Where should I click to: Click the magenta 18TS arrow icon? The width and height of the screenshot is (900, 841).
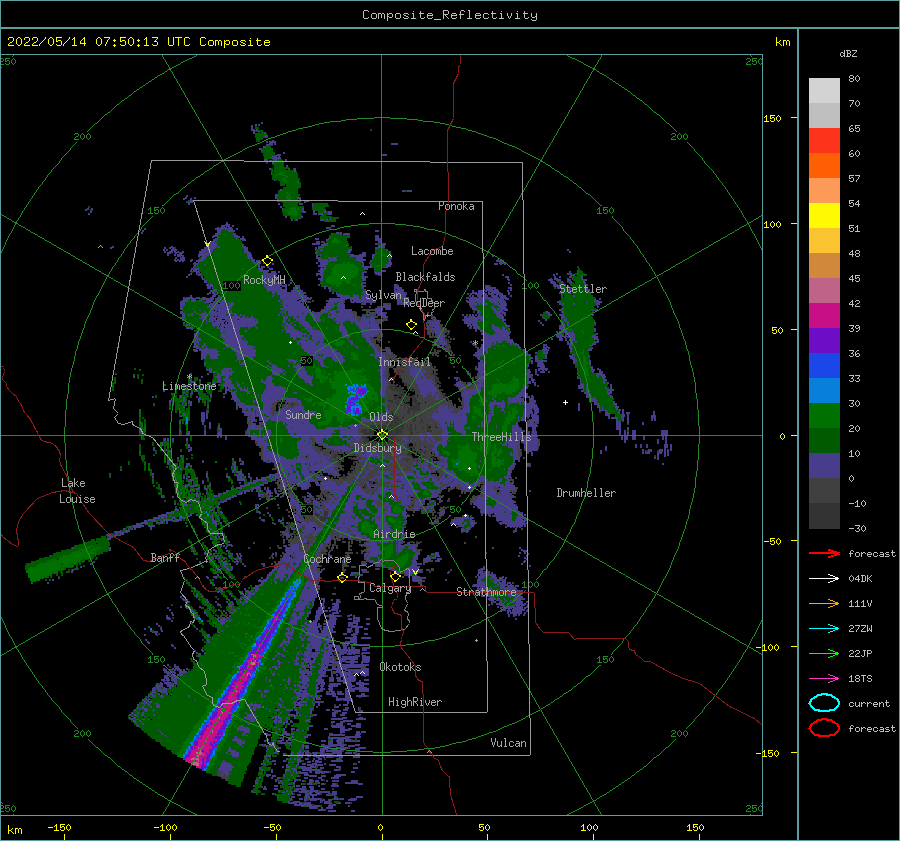824,679
